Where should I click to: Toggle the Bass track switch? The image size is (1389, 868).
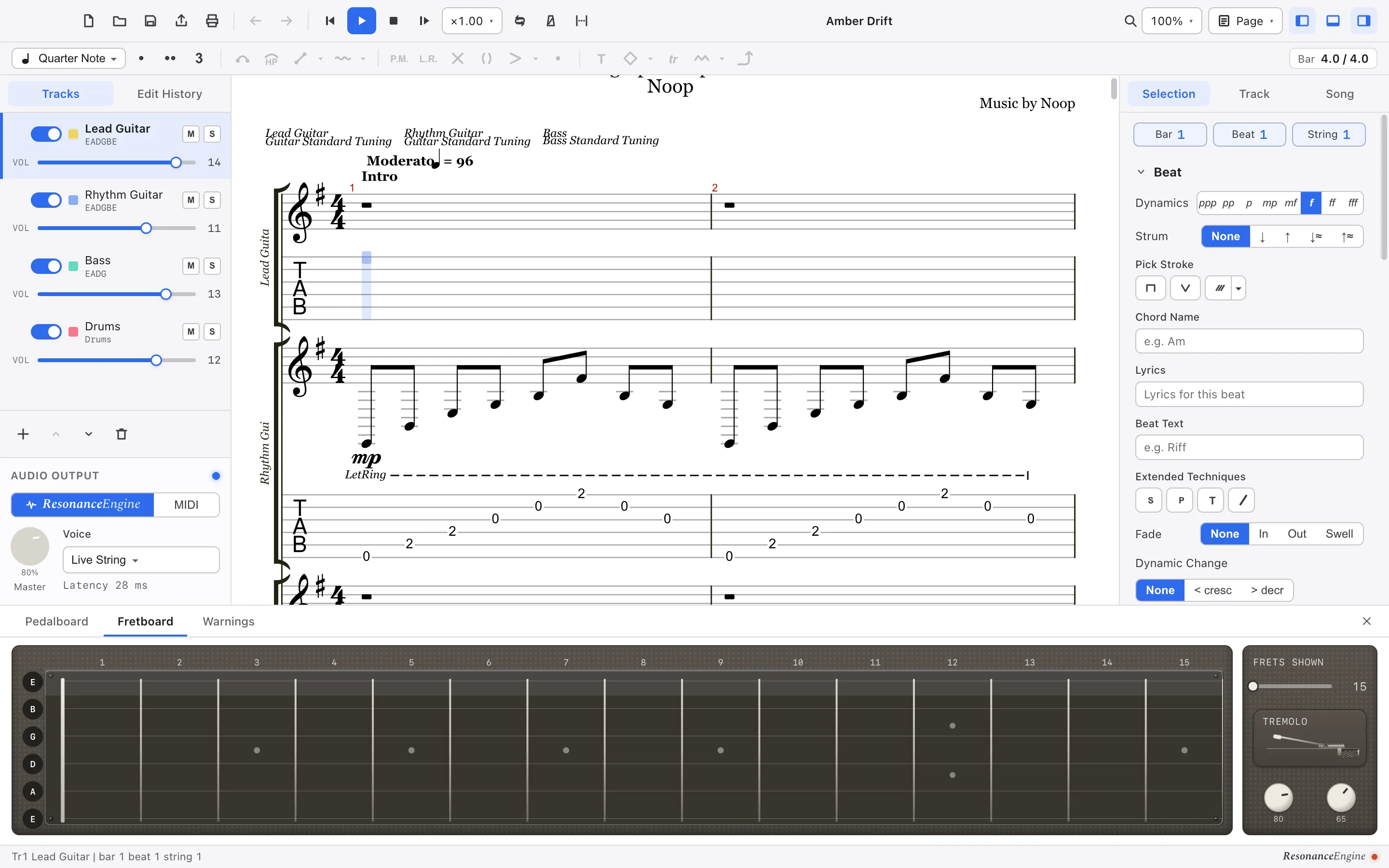(46, 266)
